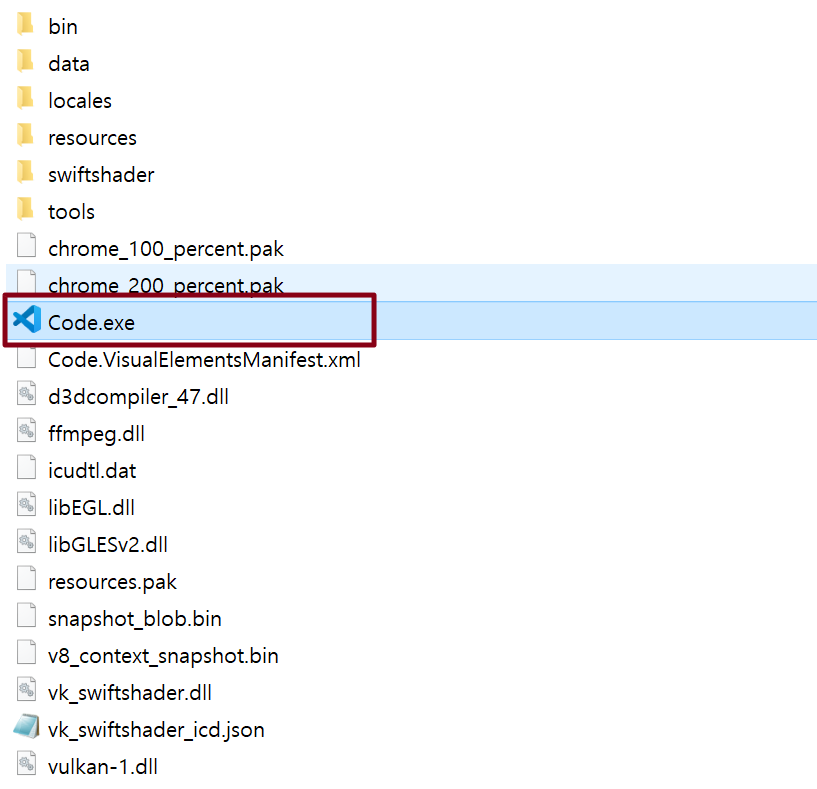Image resolution: width=817 pixels, height=789 pixels.
Task: Select vk_swiftshader_icd.json file name
Action: (x=156, y=730)
